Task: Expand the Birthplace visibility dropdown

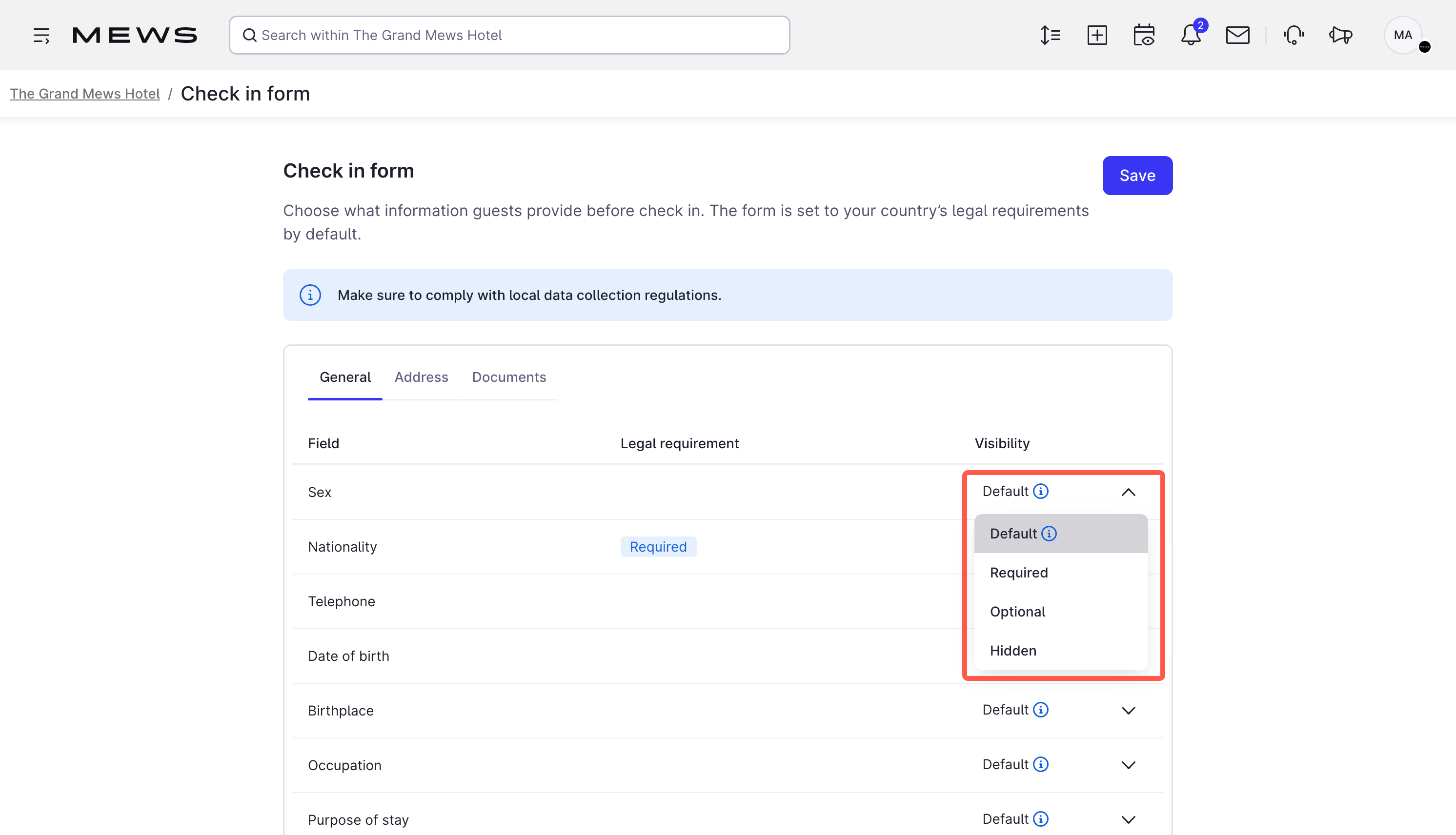Action: 1129,710
